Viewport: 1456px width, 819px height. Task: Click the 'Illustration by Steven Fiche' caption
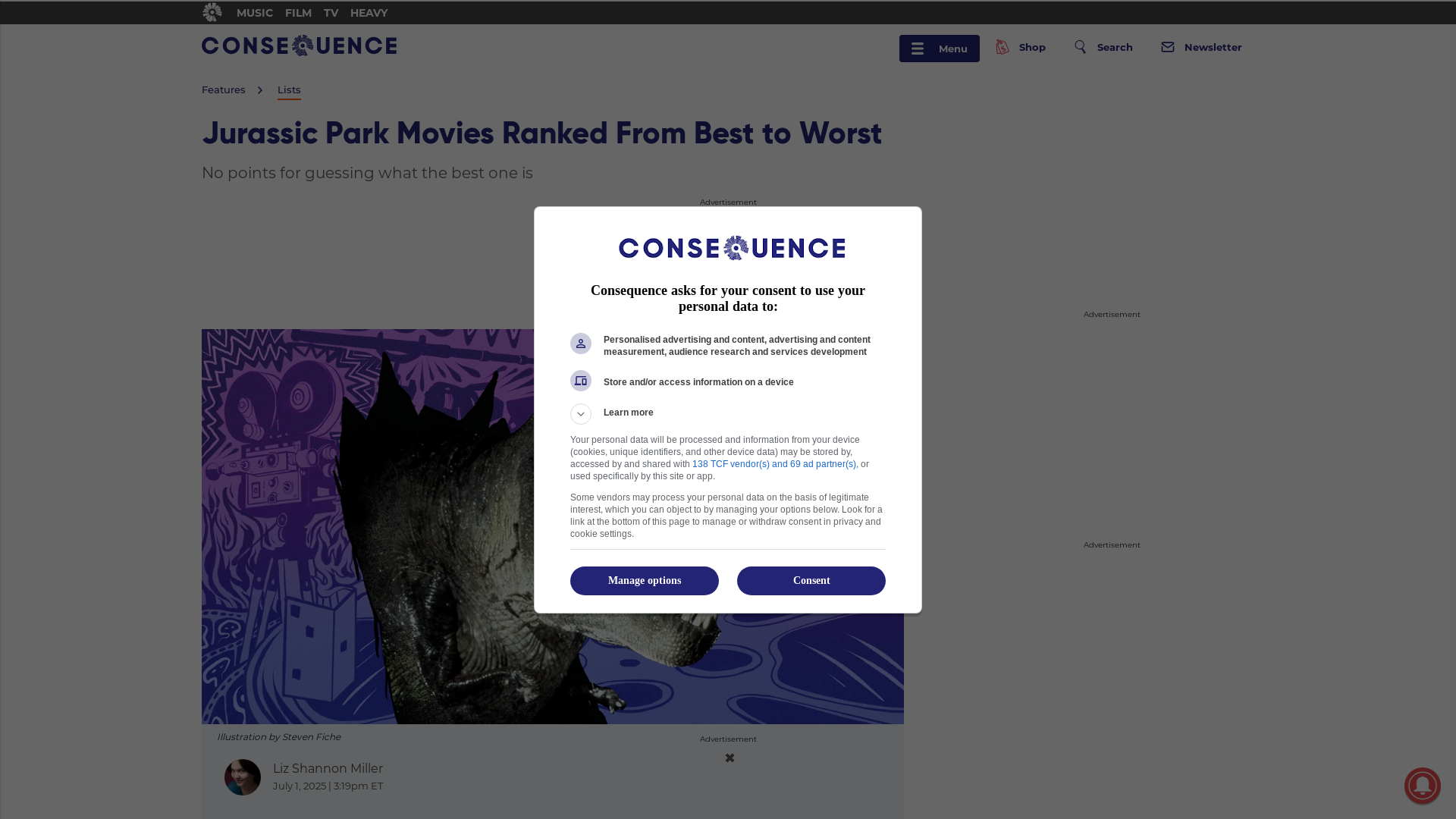[279, 736]
